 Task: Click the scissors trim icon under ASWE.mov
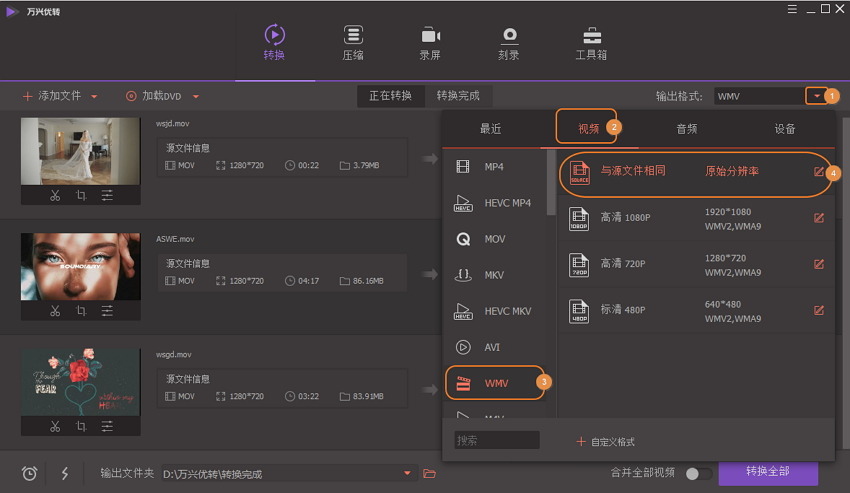pos(55,311)
